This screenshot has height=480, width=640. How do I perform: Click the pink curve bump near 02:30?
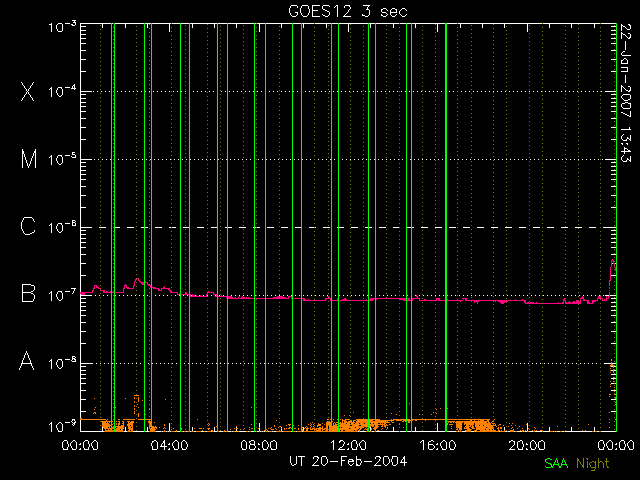click(138, 281)
